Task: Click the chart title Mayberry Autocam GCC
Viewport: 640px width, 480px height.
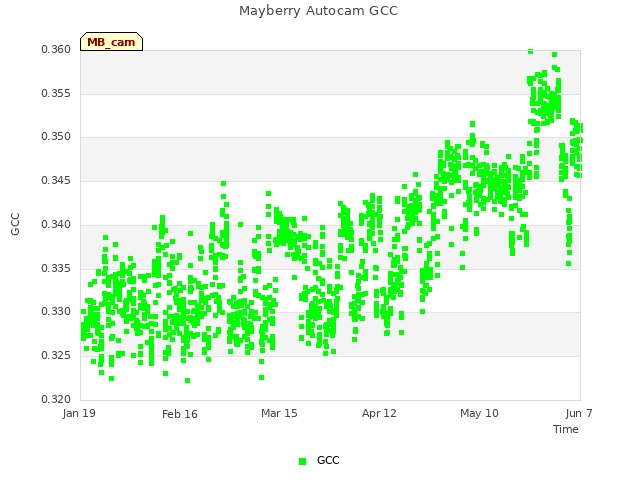Action: (318, 11)
